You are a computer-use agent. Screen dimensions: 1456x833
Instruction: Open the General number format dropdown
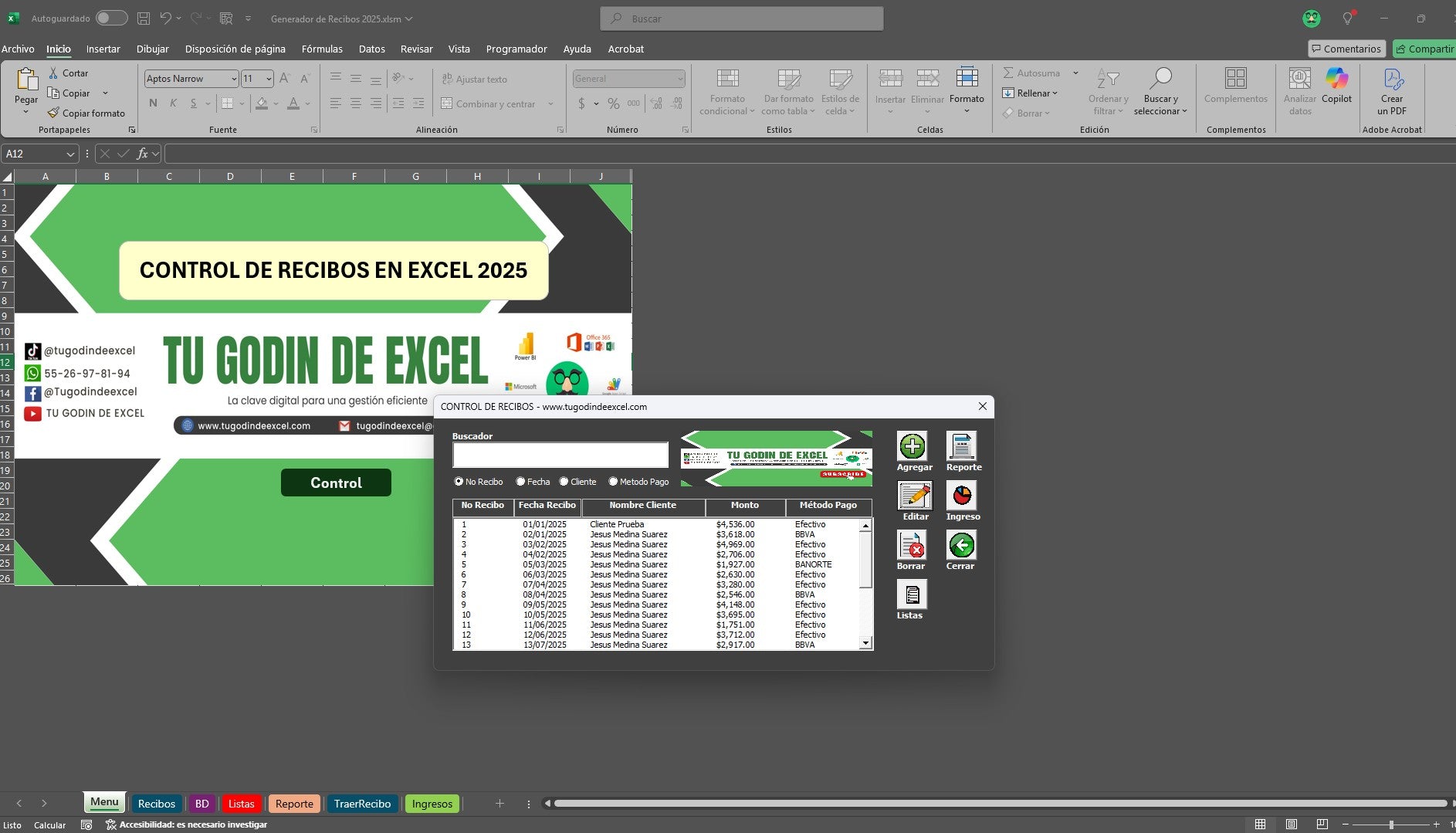click(679, 79)
